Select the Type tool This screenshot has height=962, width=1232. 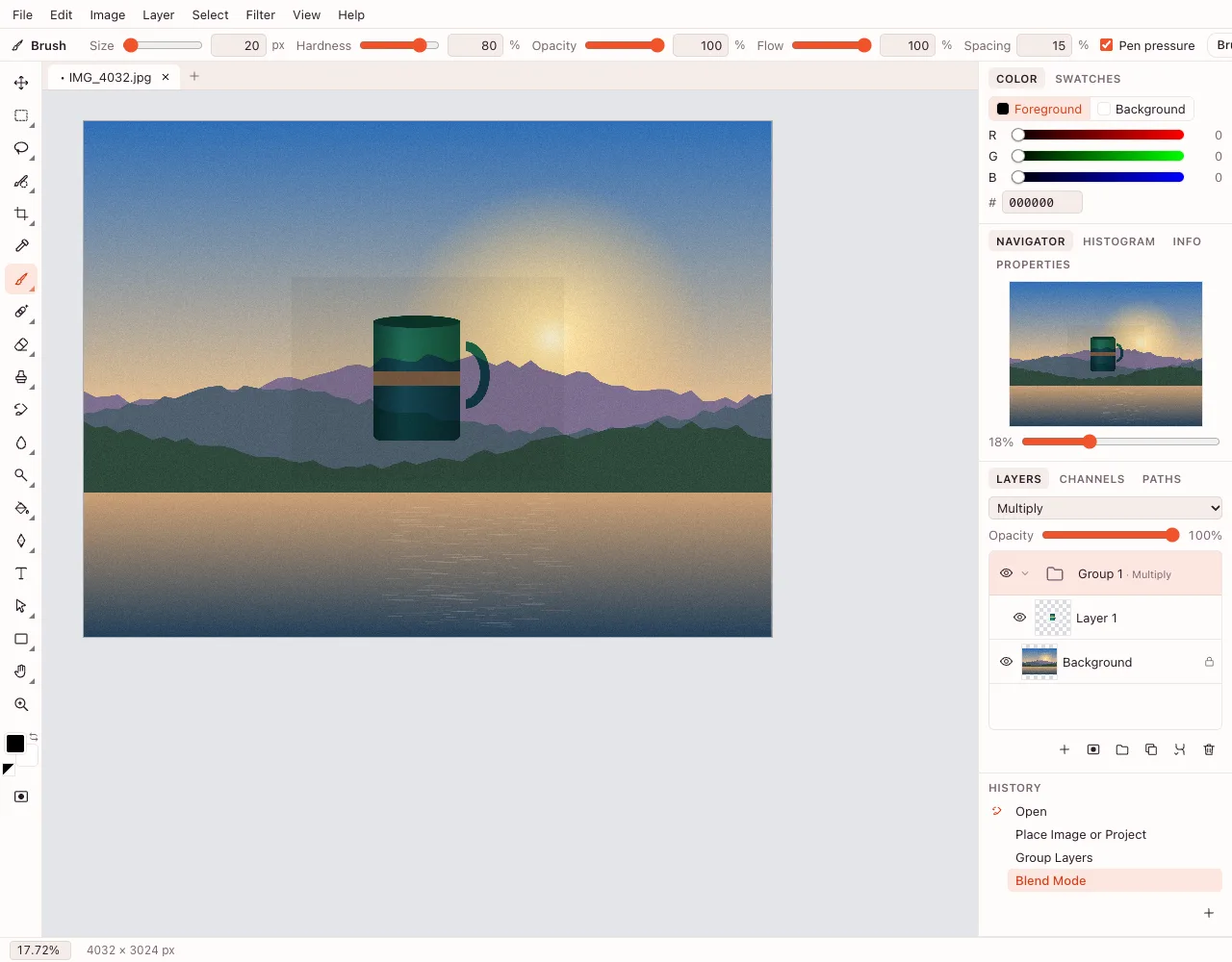click(21, 573)
